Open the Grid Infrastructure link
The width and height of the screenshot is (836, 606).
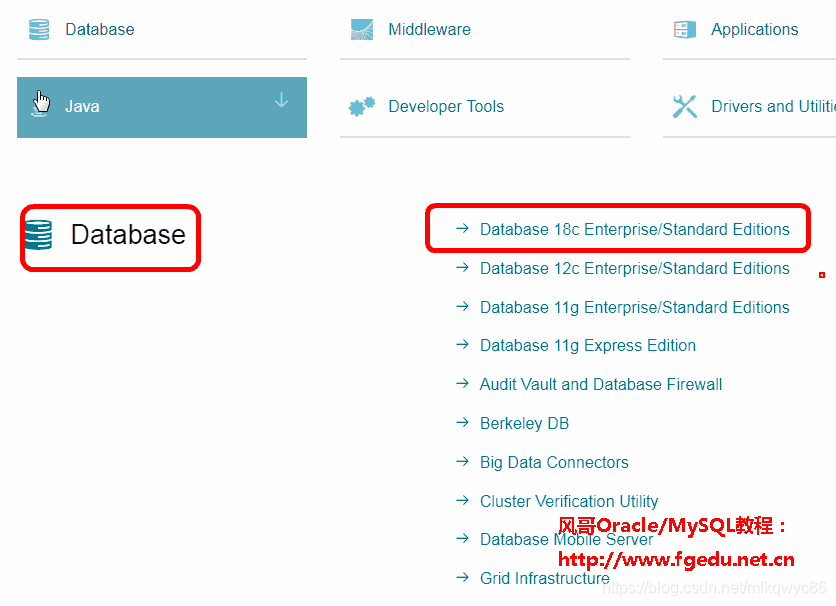point(544,578)
